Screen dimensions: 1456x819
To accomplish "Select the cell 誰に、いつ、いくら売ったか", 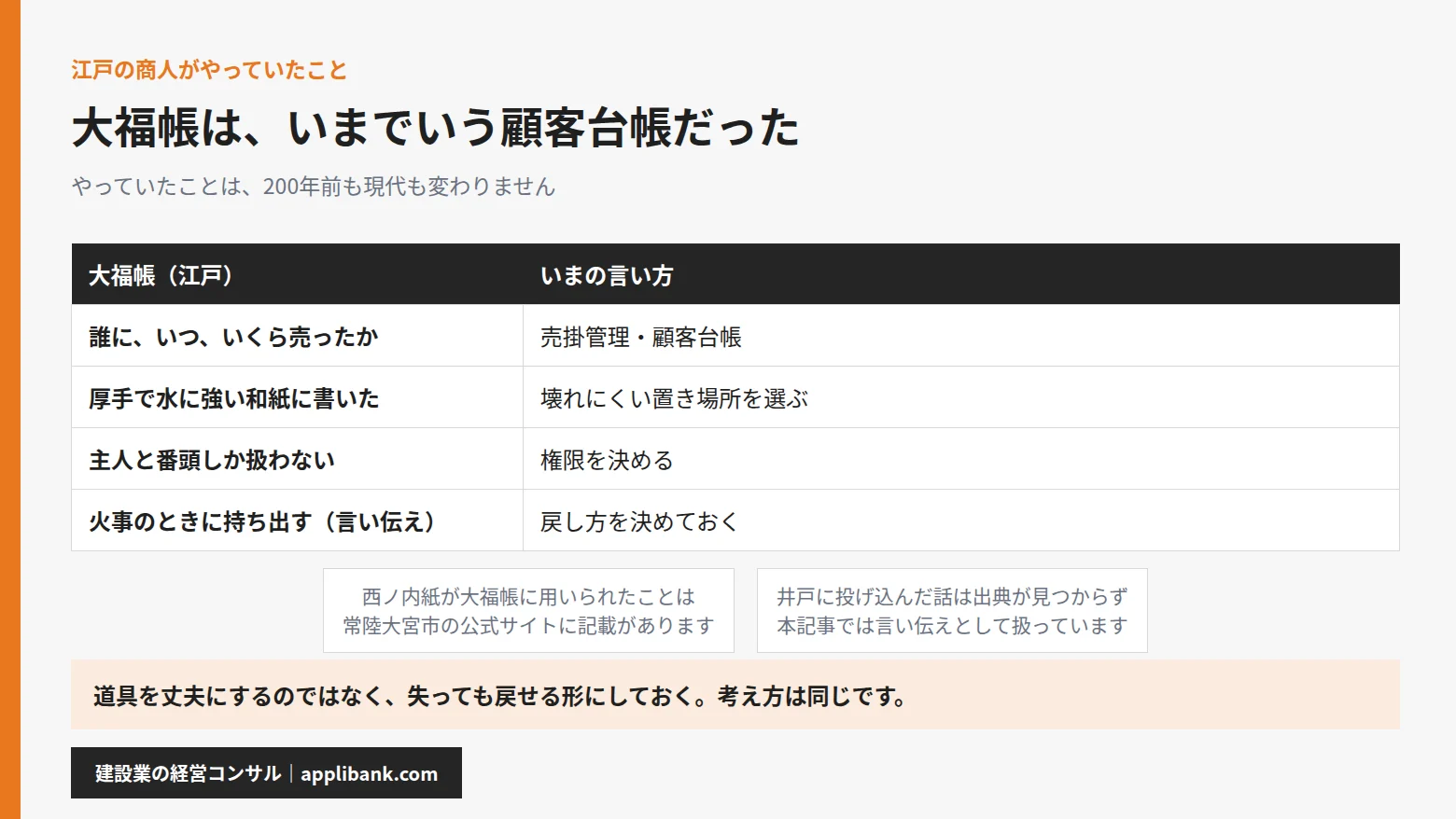I will pos(297,337).
